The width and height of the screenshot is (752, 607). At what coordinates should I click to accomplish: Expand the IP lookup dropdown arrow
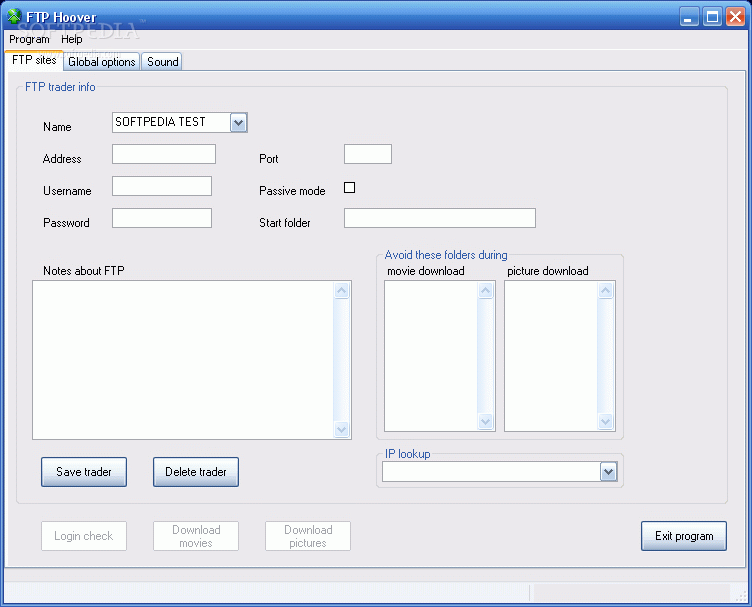click(x=609, y=472)
